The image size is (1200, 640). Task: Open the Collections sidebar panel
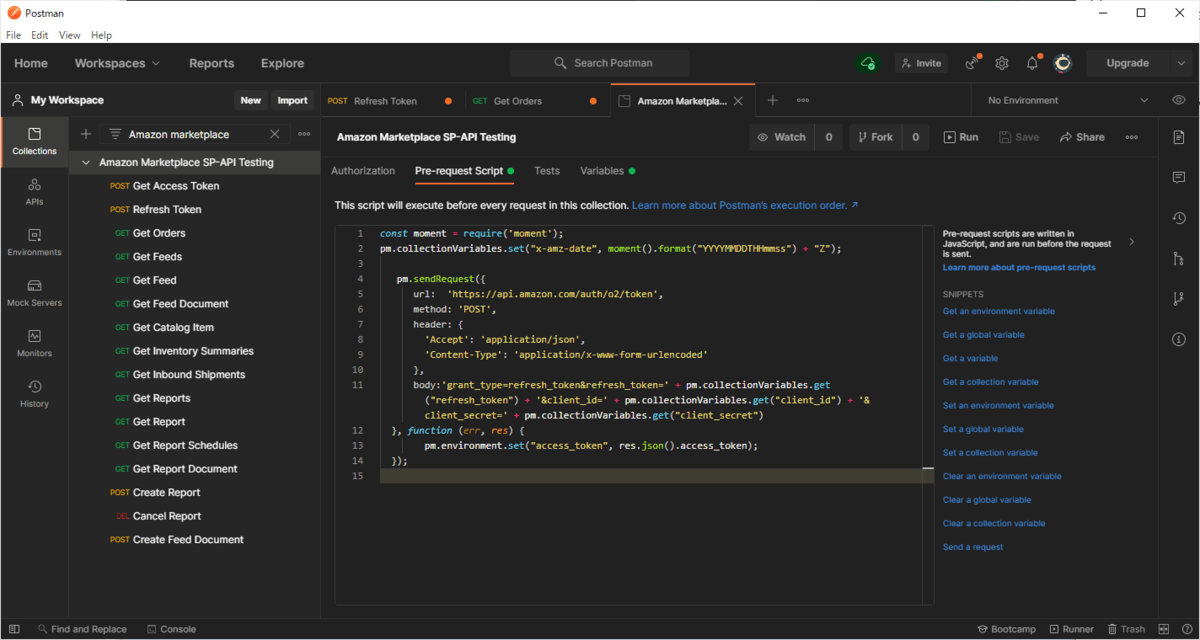pyautogui.click(x=34, y=142)
